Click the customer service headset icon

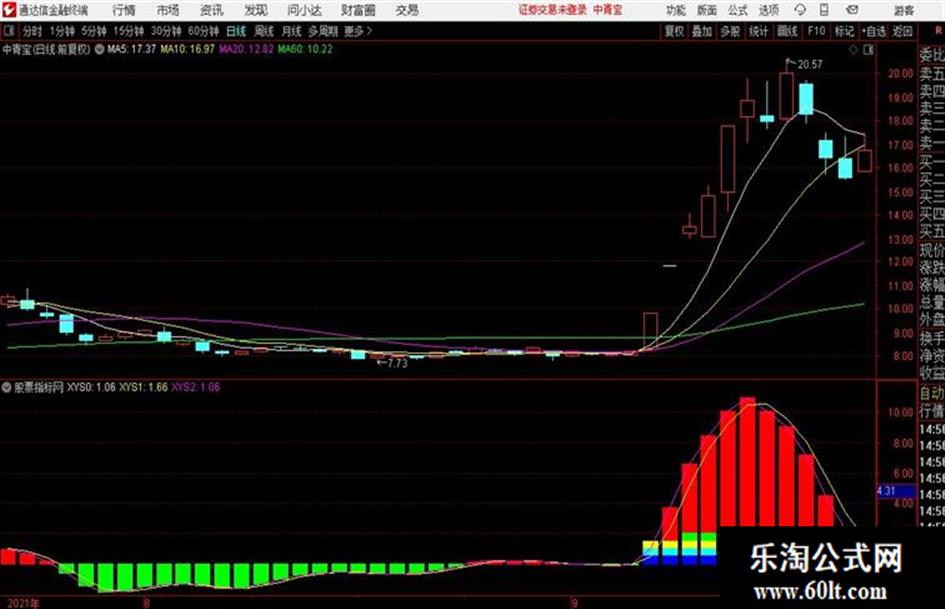point(800,10)
